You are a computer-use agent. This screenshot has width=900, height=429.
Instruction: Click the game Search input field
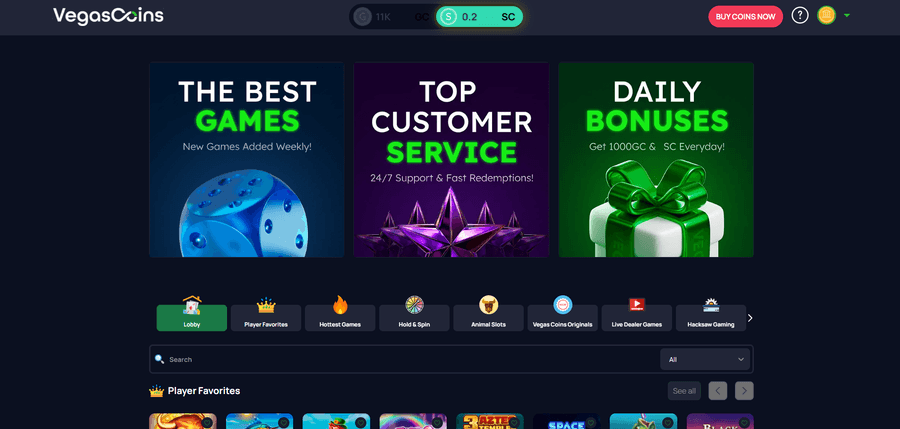click(x=405, y=360)
